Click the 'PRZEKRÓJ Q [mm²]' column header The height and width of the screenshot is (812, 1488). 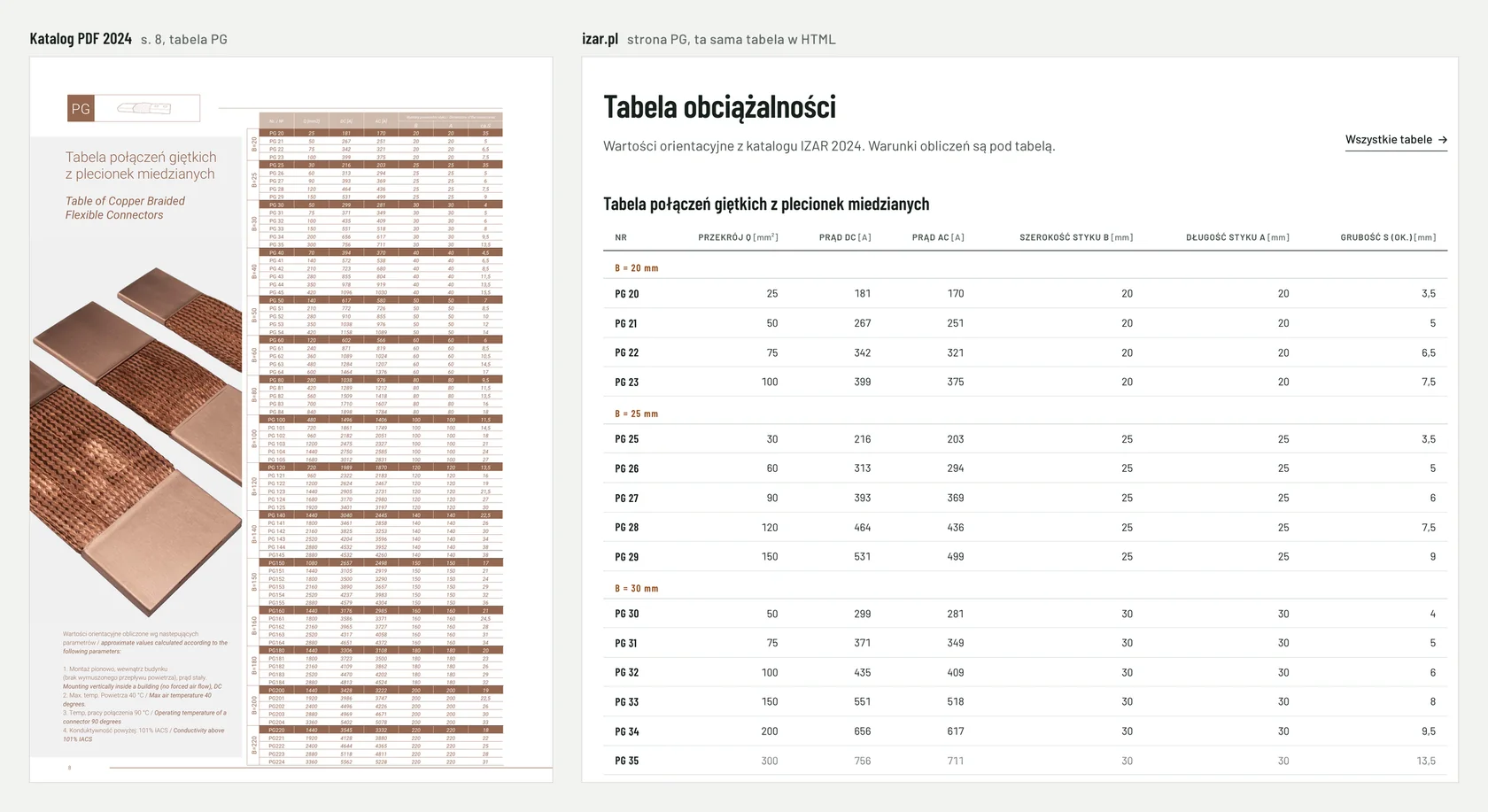738,237
